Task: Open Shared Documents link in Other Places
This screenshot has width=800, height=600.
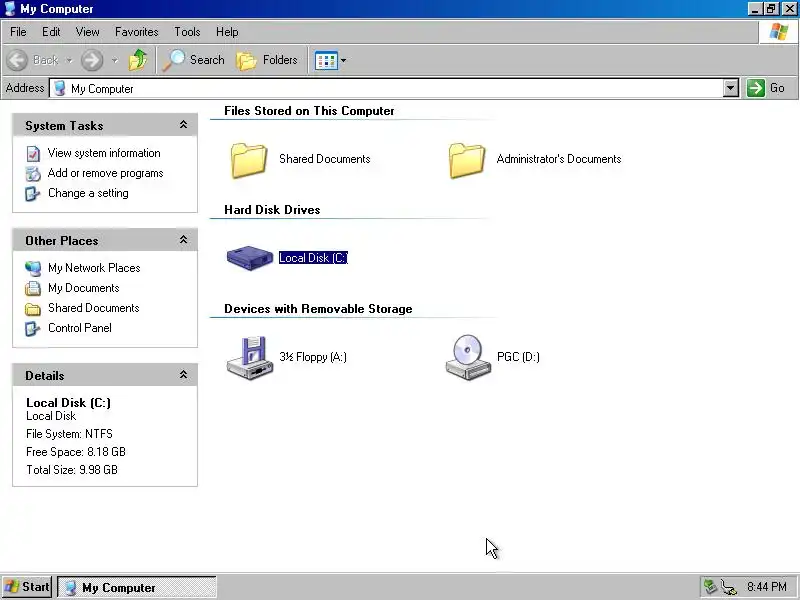Action: tap(93, 308)
